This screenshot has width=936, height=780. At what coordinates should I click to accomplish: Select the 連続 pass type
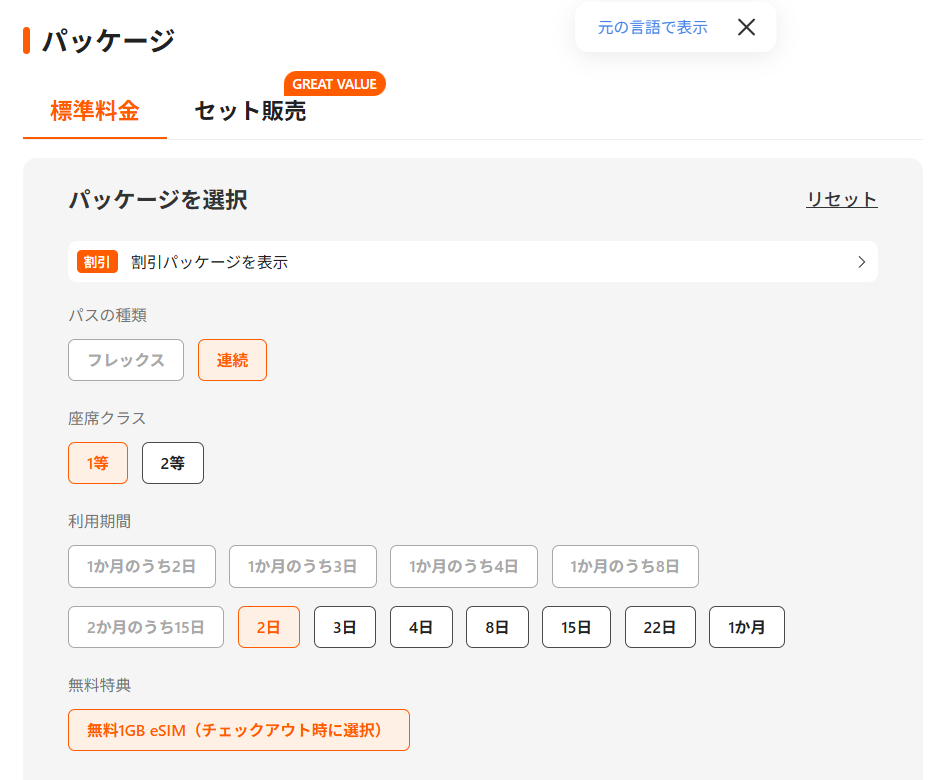coord(232,360)
